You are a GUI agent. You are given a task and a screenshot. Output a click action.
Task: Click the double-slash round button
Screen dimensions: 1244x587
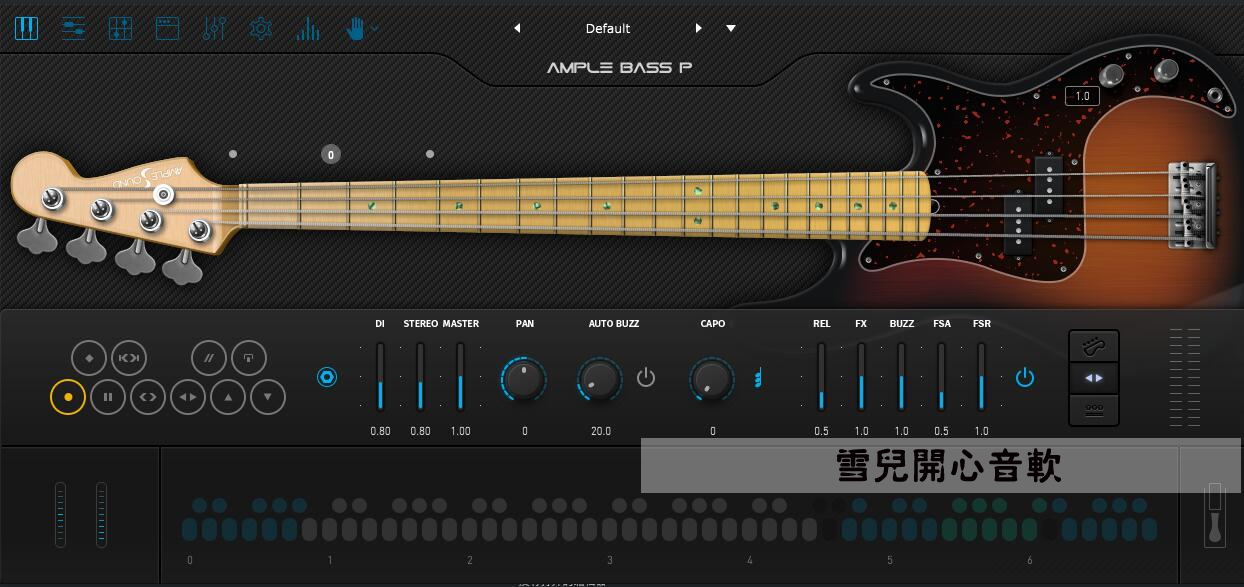coord(209,357)
